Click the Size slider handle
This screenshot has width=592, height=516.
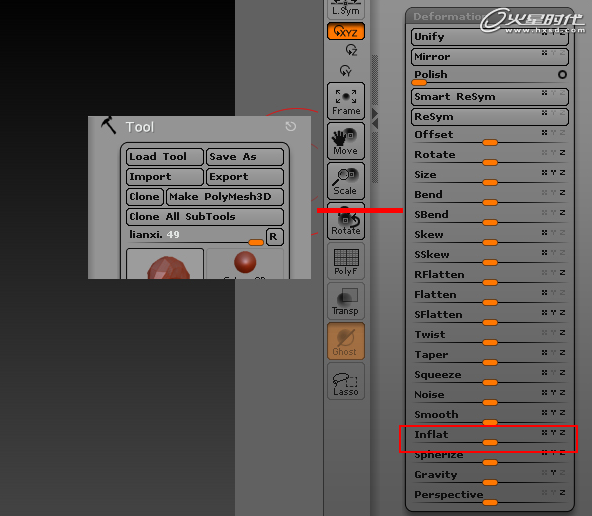coord(490,183)
